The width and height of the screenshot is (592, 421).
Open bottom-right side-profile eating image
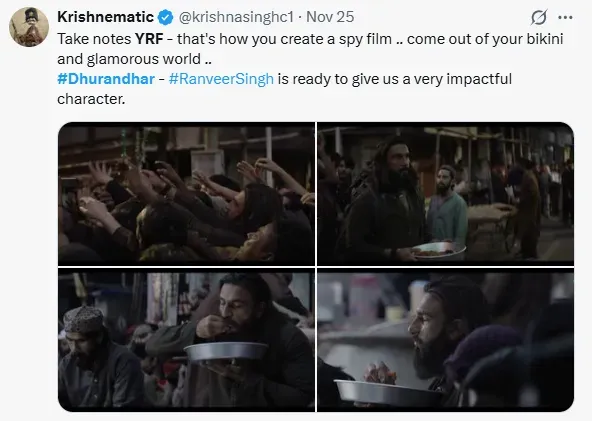point(446,340)
